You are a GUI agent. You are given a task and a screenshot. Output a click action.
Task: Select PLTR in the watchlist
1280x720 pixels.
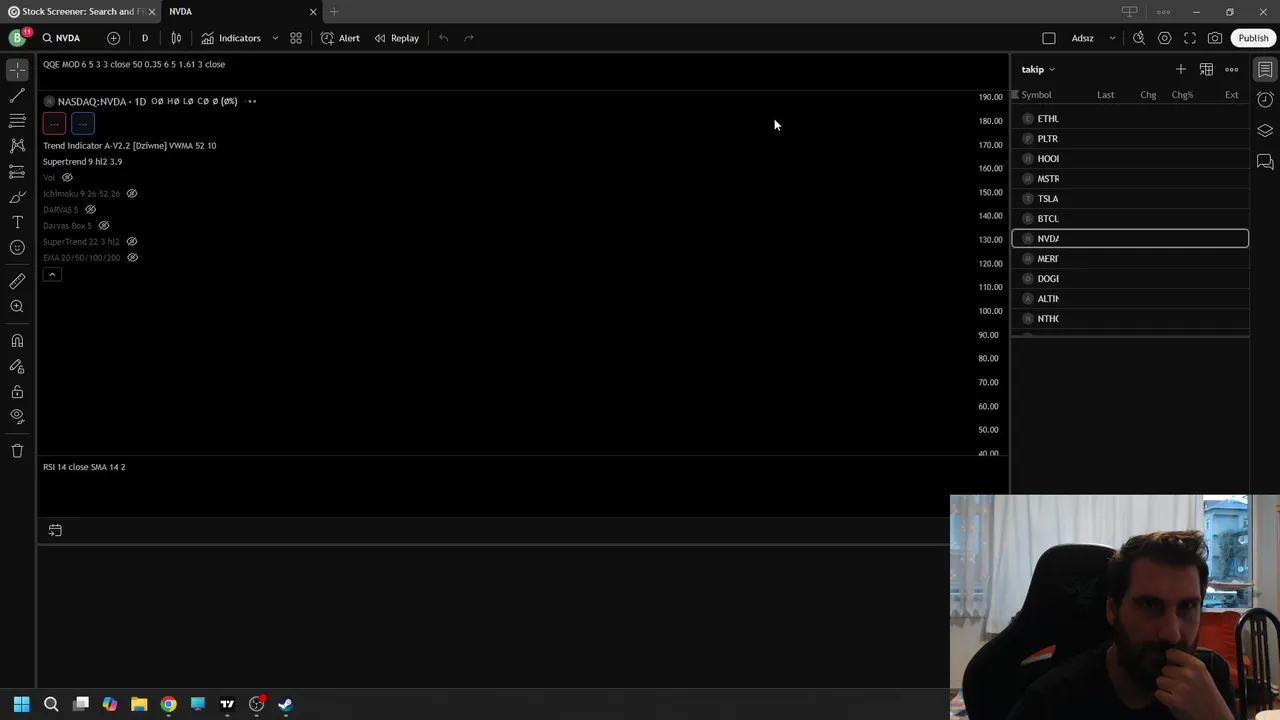(x=1130, y=139)
